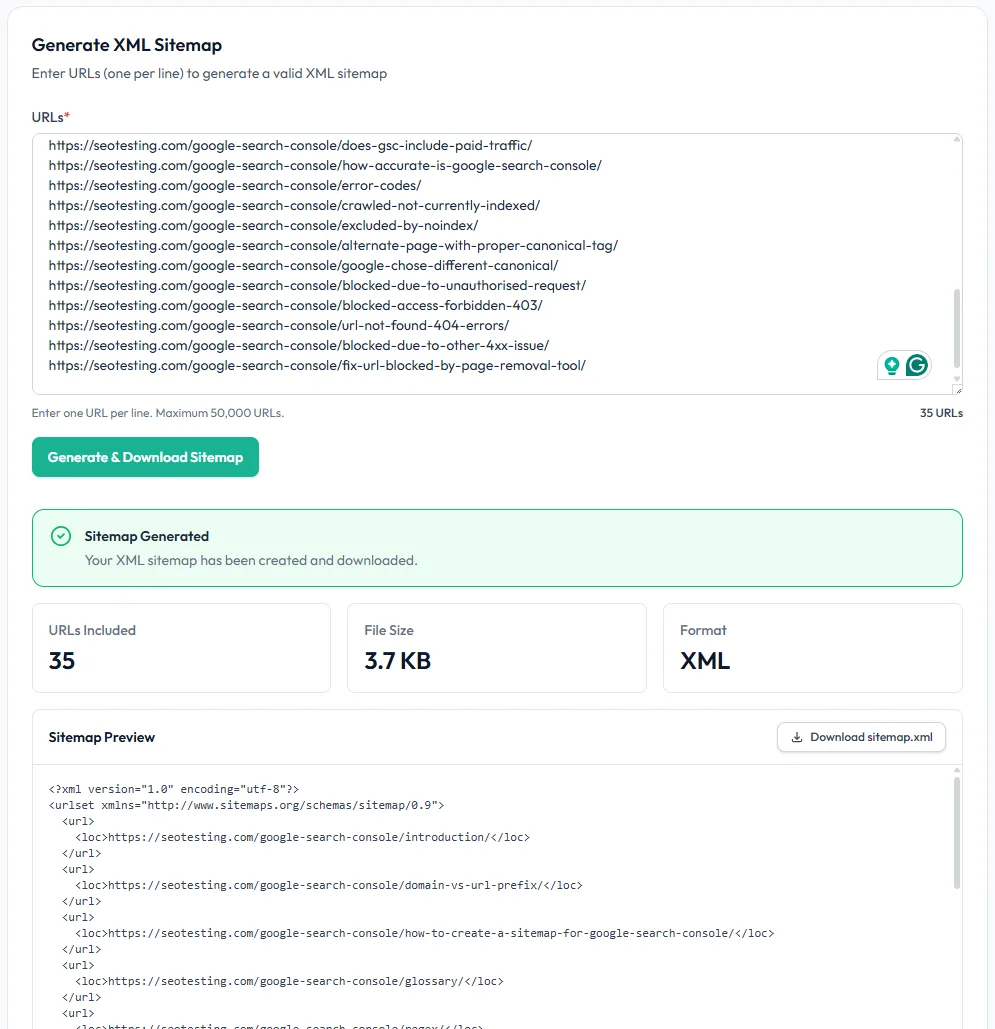This screenshot has width=995, height=1029.
Task: Click the Grammarly G logo icon
Action: tap(917, 365)
